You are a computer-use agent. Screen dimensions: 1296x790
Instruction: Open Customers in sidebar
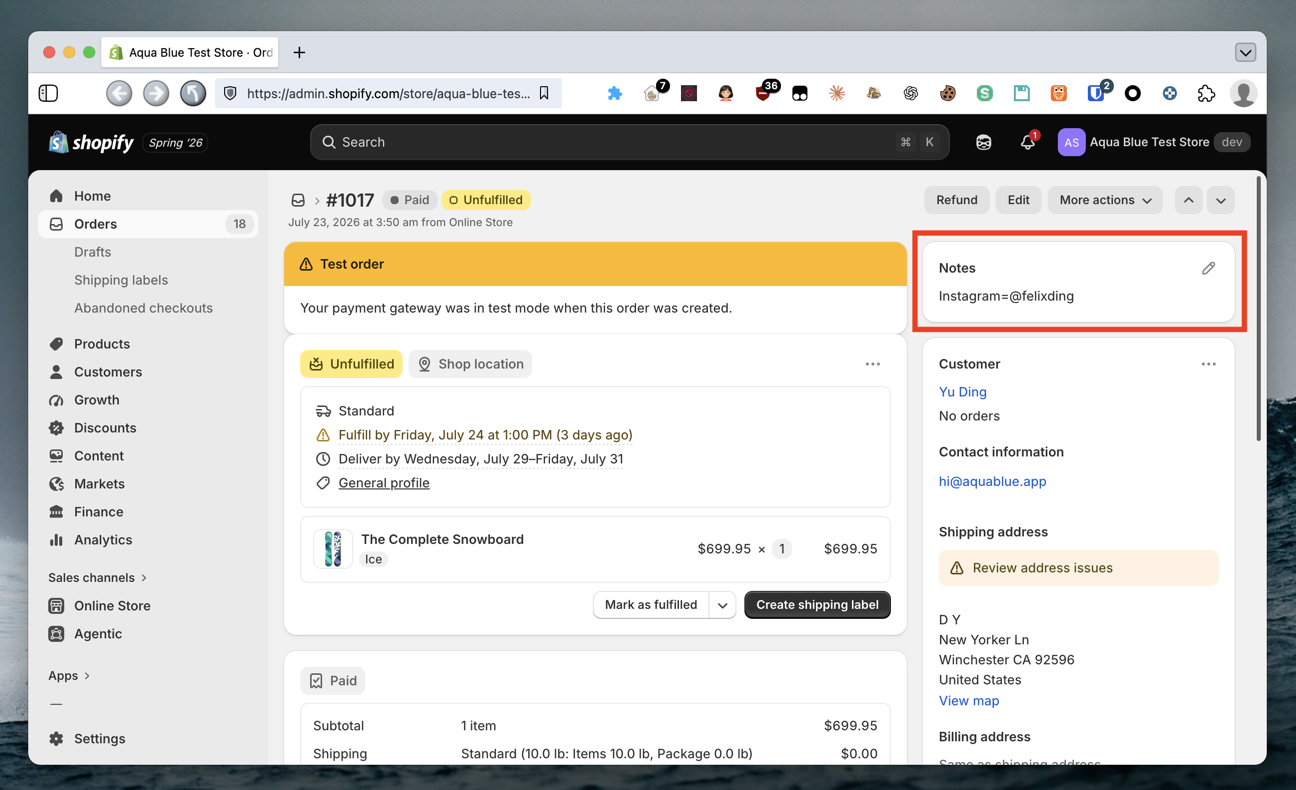click(x=148, y=372)
